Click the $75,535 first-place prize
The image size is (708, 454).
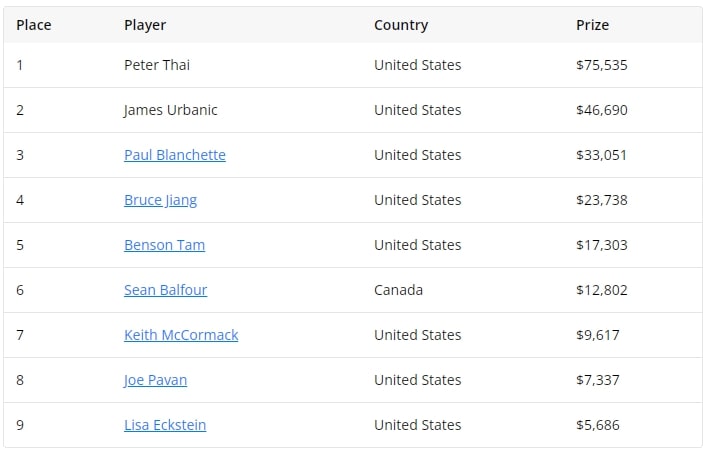point(602,65)
